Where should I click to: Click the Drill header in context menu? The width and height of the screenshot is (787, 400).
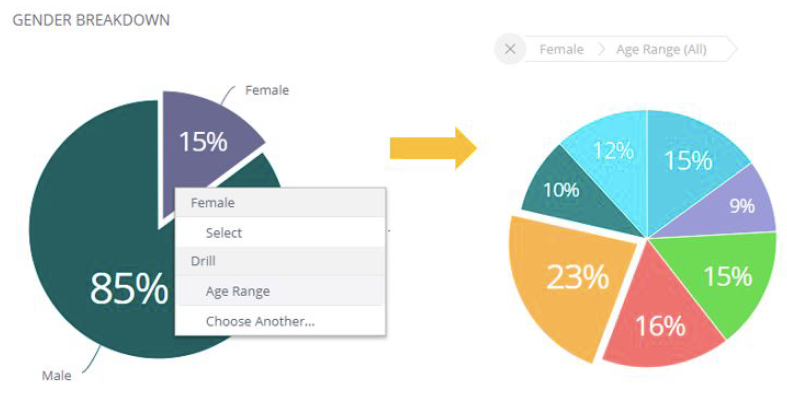pyautogui.click(x=204, y=261)
